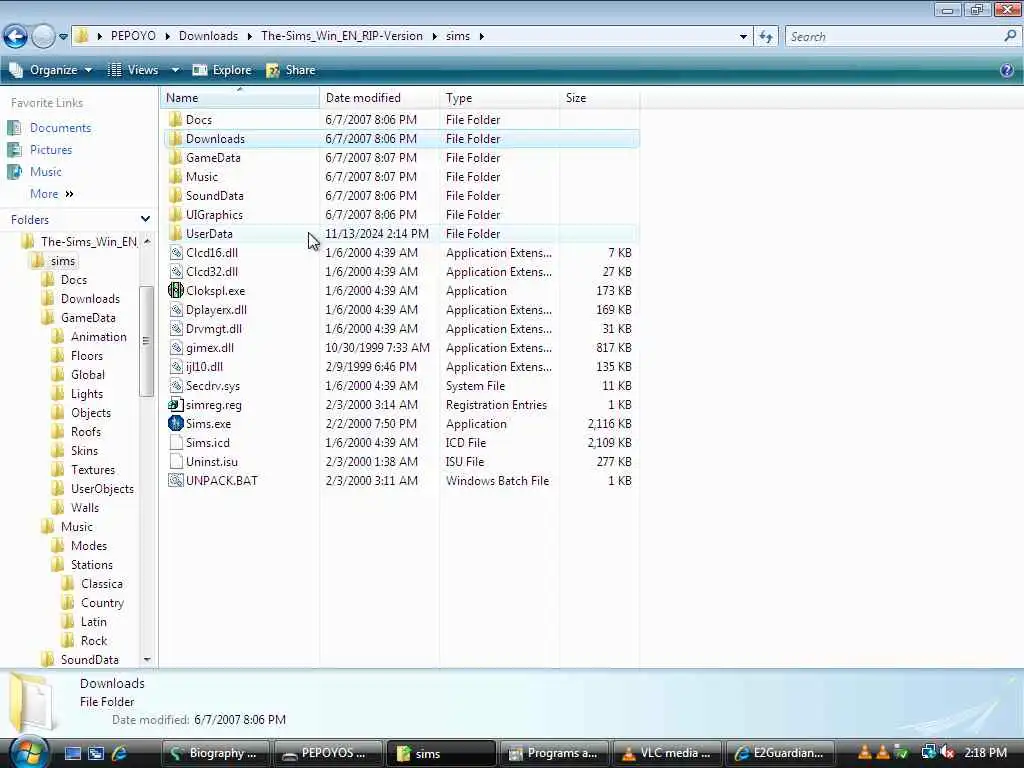Viewport: 1024px width, 768px height.
Task: Select sims folder in the tree
Action: coord(63,261)
